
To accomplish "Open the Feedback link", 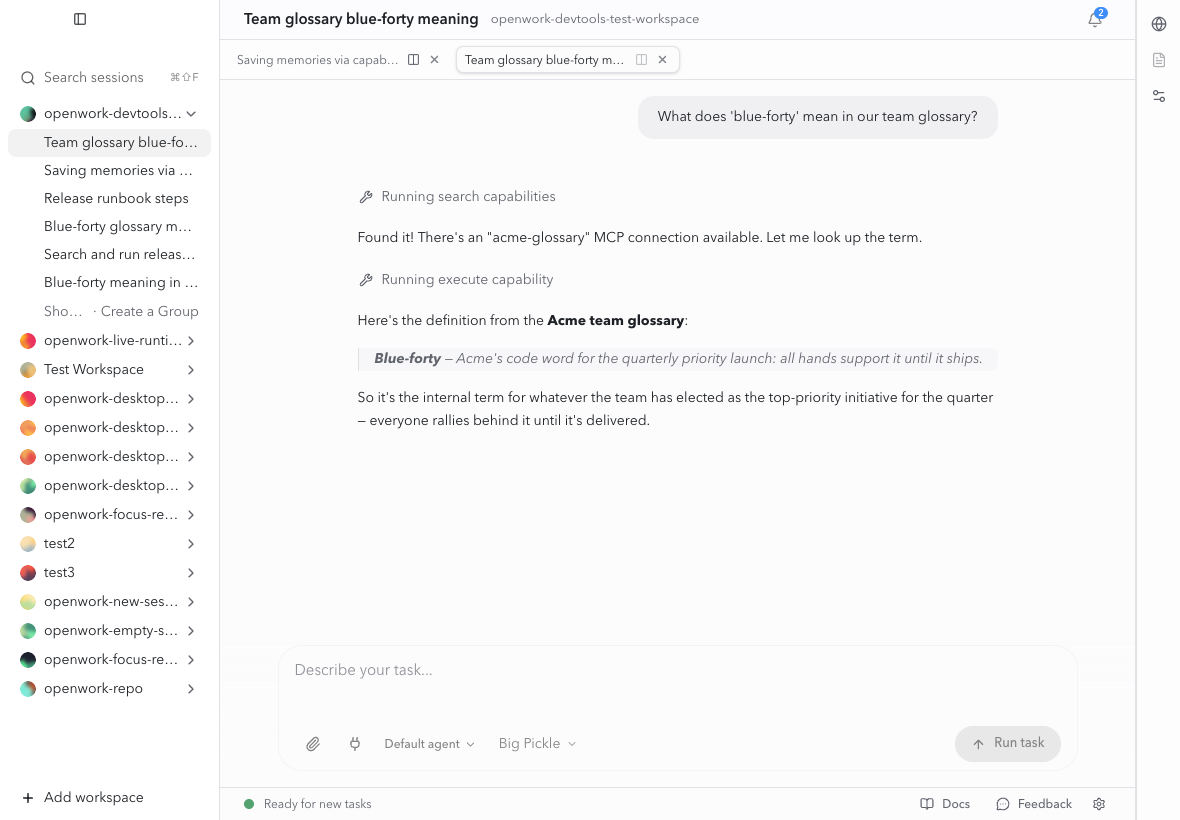I will tap(1034, 804).
